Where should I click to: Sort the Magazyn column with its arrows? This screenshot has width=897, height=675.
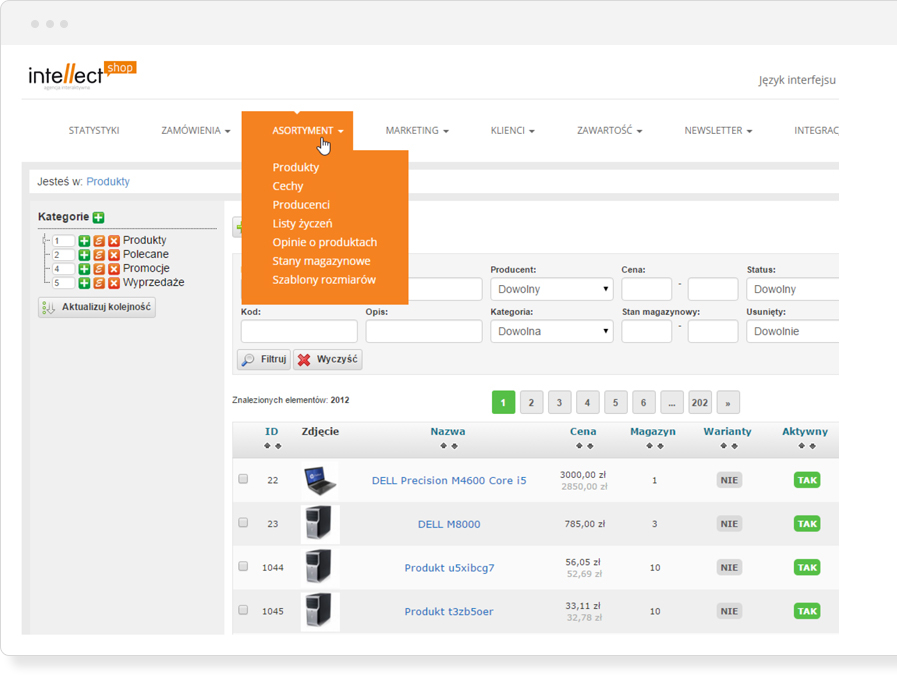click(654, 446)
